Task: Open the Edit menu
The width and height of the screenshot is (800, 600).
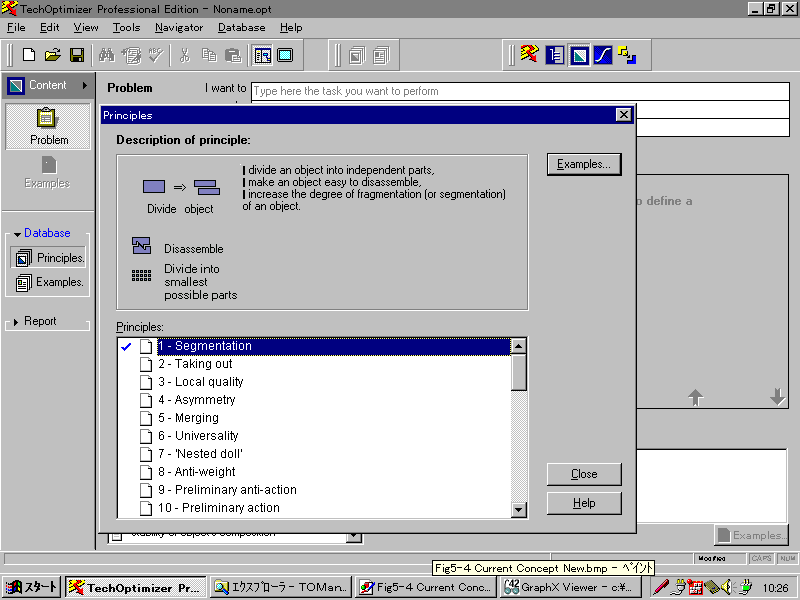Action: (49, 28)
